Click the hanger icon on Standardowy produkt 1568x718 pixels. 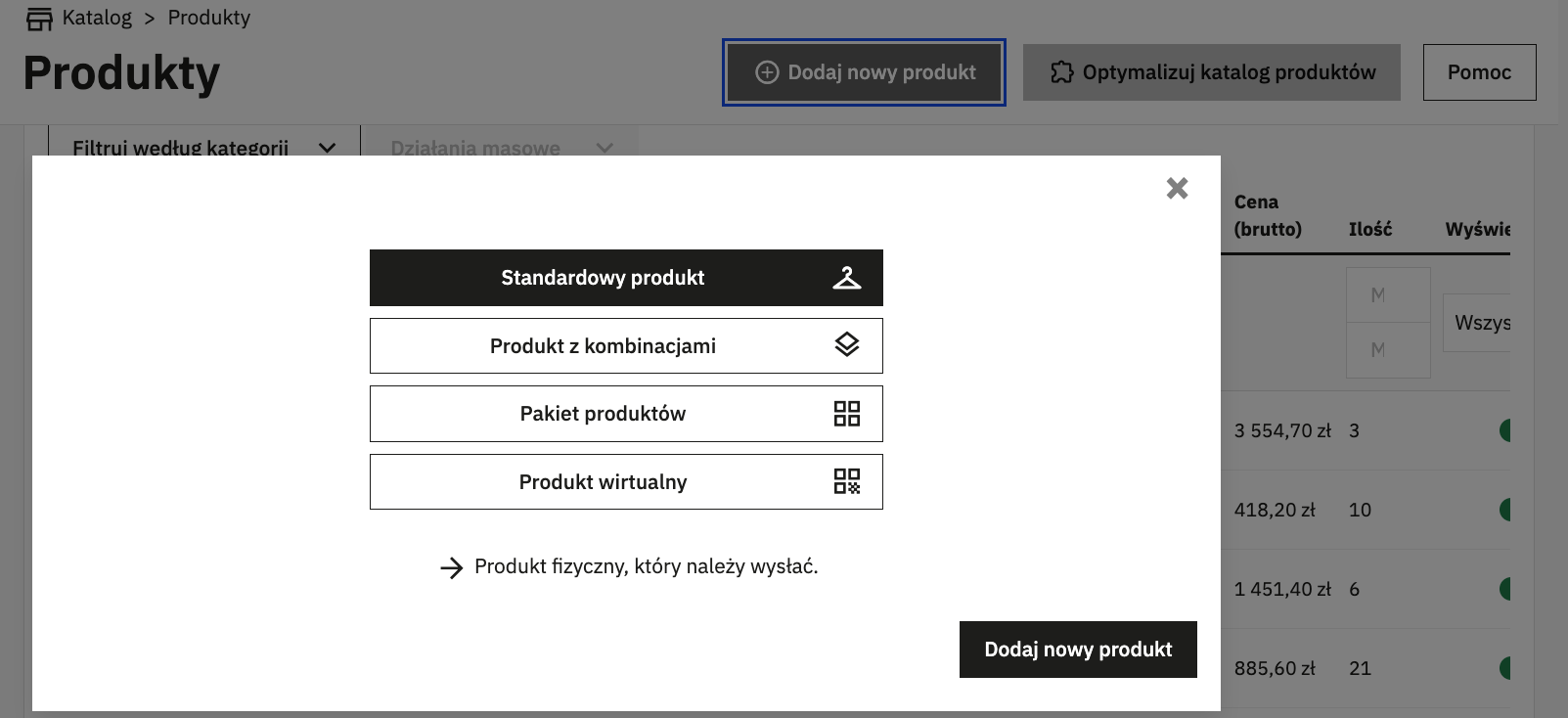pyautogui.click(x=847, y=278)
